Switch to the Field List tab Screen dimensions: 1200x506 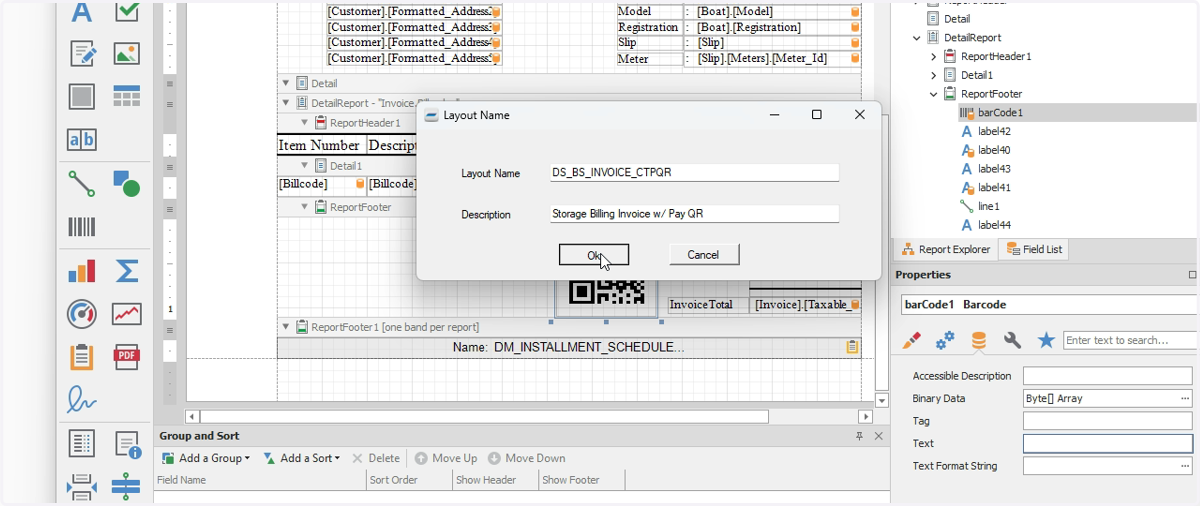point(1034,249)
